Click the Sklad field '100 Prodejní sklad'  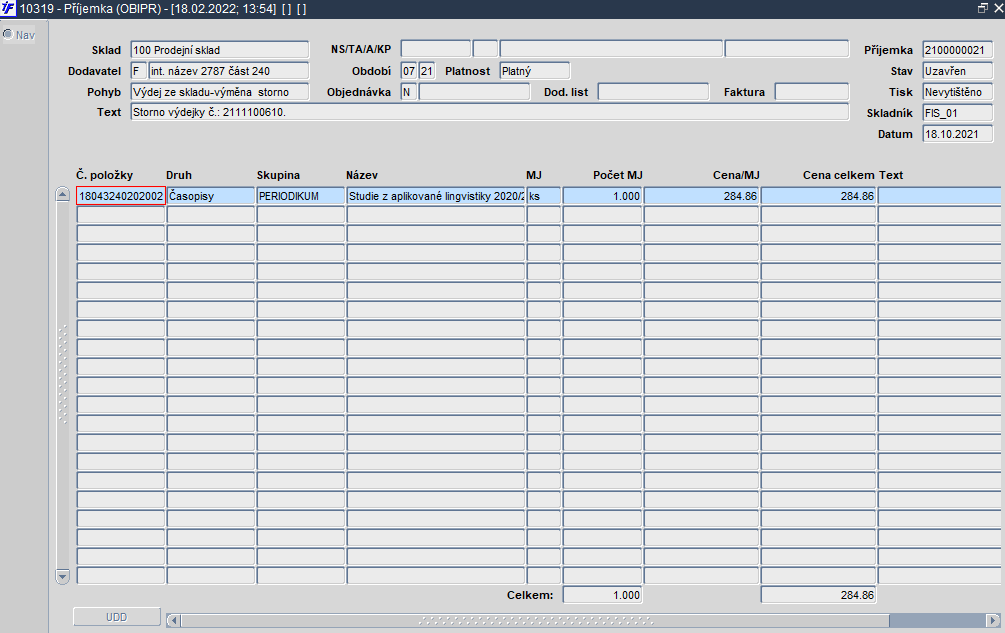(x=220, y=50)
